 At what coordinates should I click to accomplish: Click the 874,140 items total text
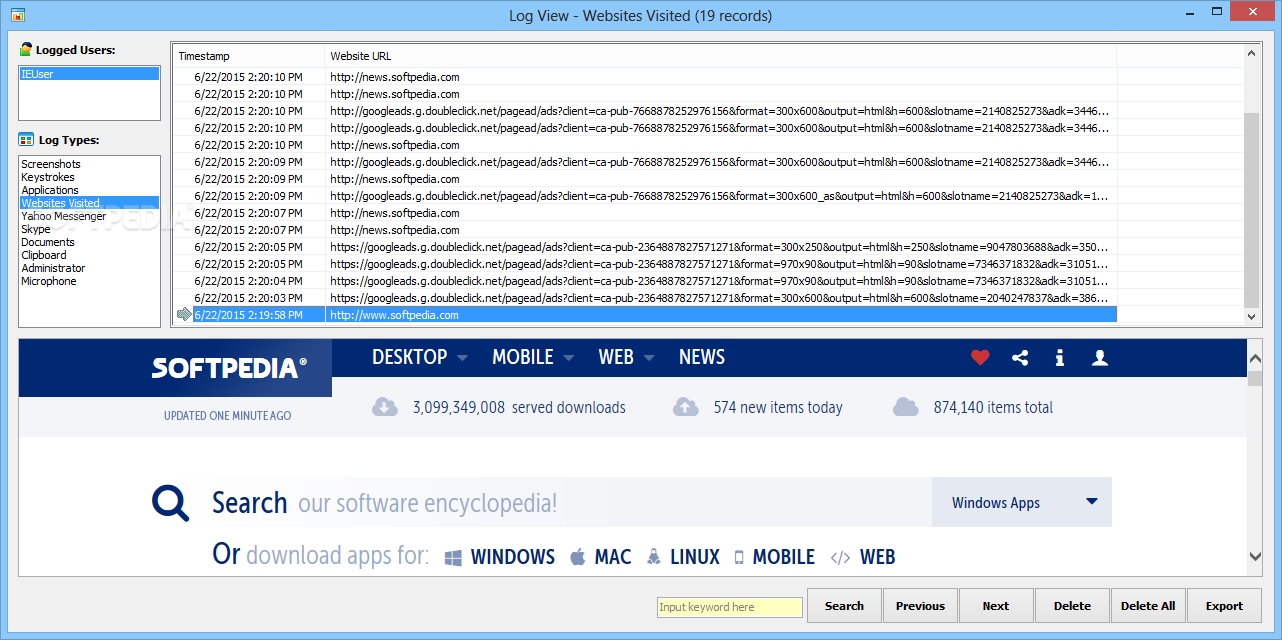point(993,407)
